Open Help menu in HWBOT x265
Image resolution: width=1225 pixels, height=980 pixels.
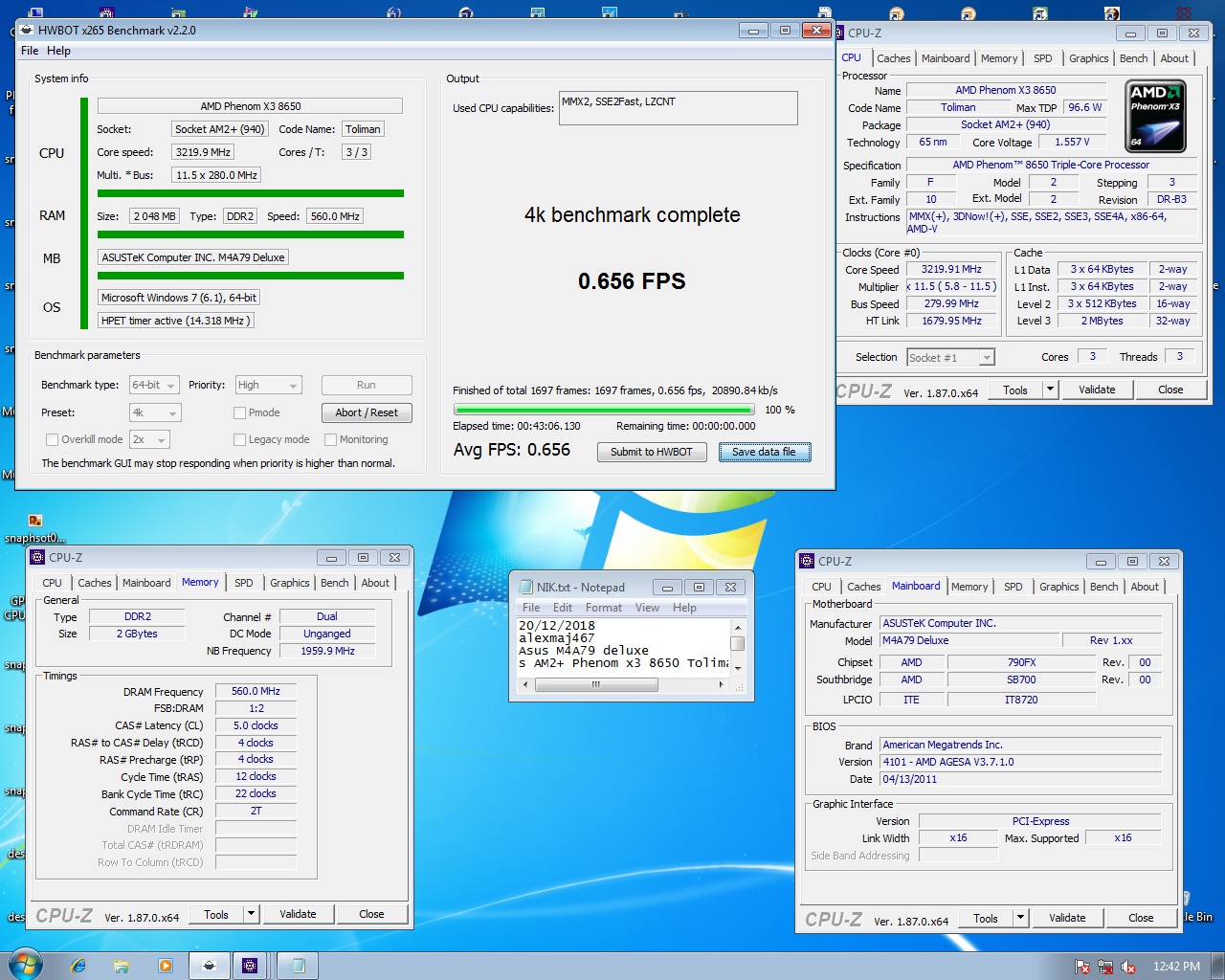(x=58, y=51)
